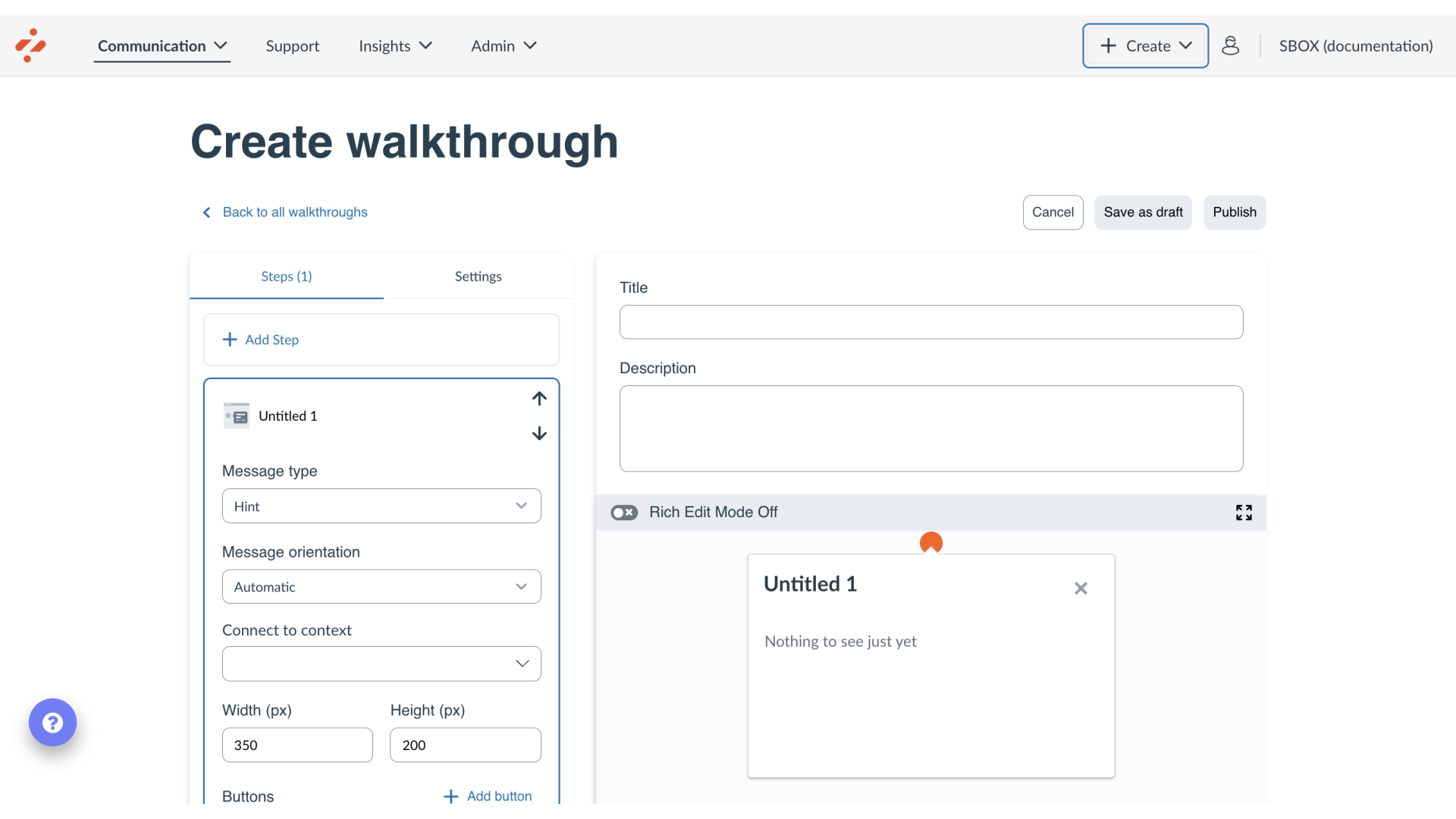Open the Communication menu
The height and width of the screenshot is (819, 1456).
[162, 45]
